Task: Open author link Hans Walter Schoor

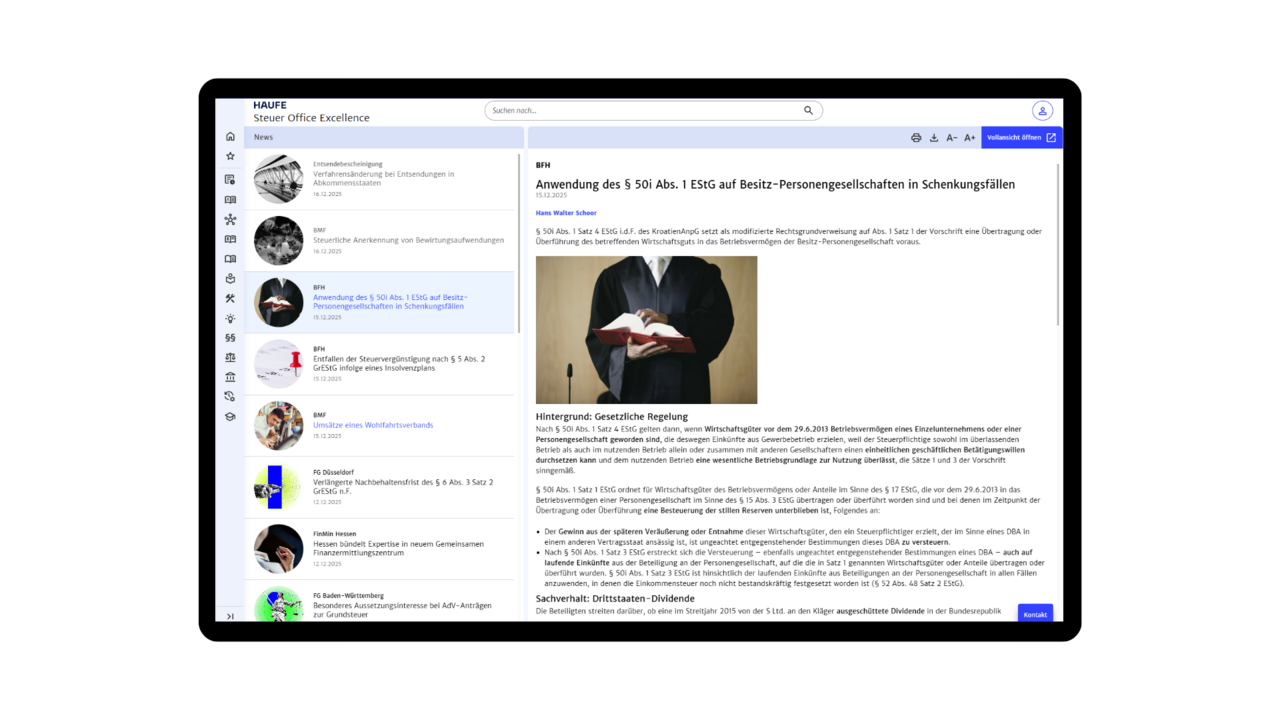Action: [x=566, y=213]
